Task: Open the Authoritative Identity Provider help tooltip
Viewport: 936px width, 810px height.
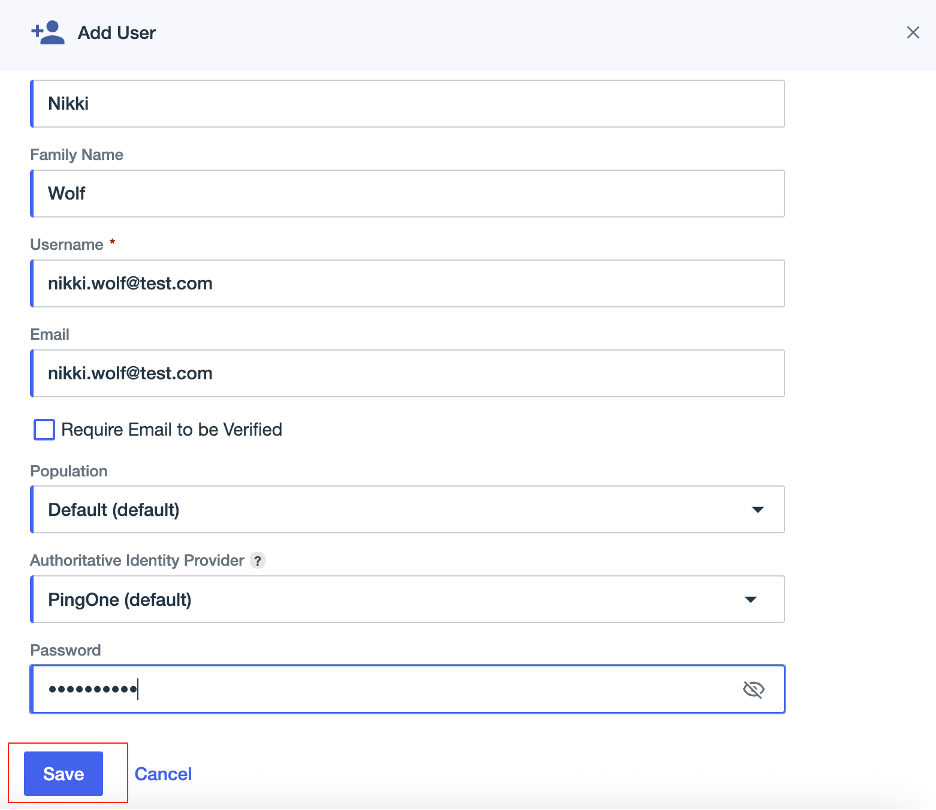Action: [x=258, y=560]
